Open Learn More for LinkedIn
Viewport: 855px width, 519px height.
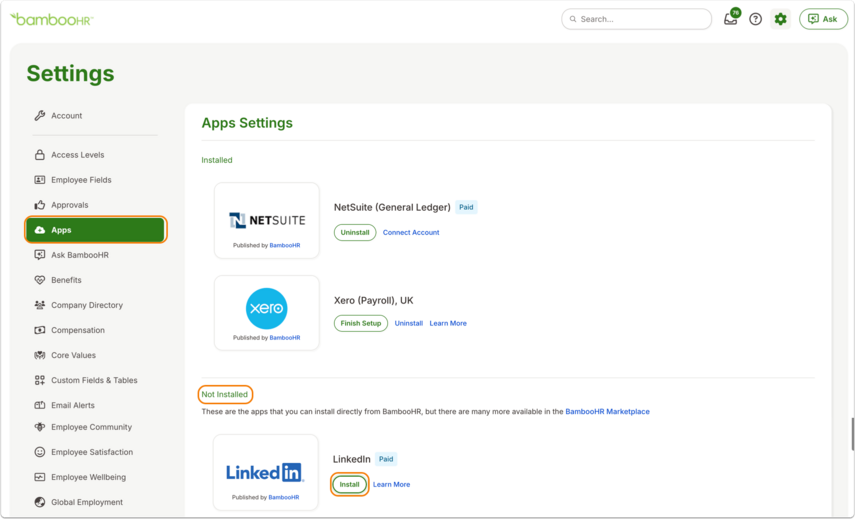[392, 484]
